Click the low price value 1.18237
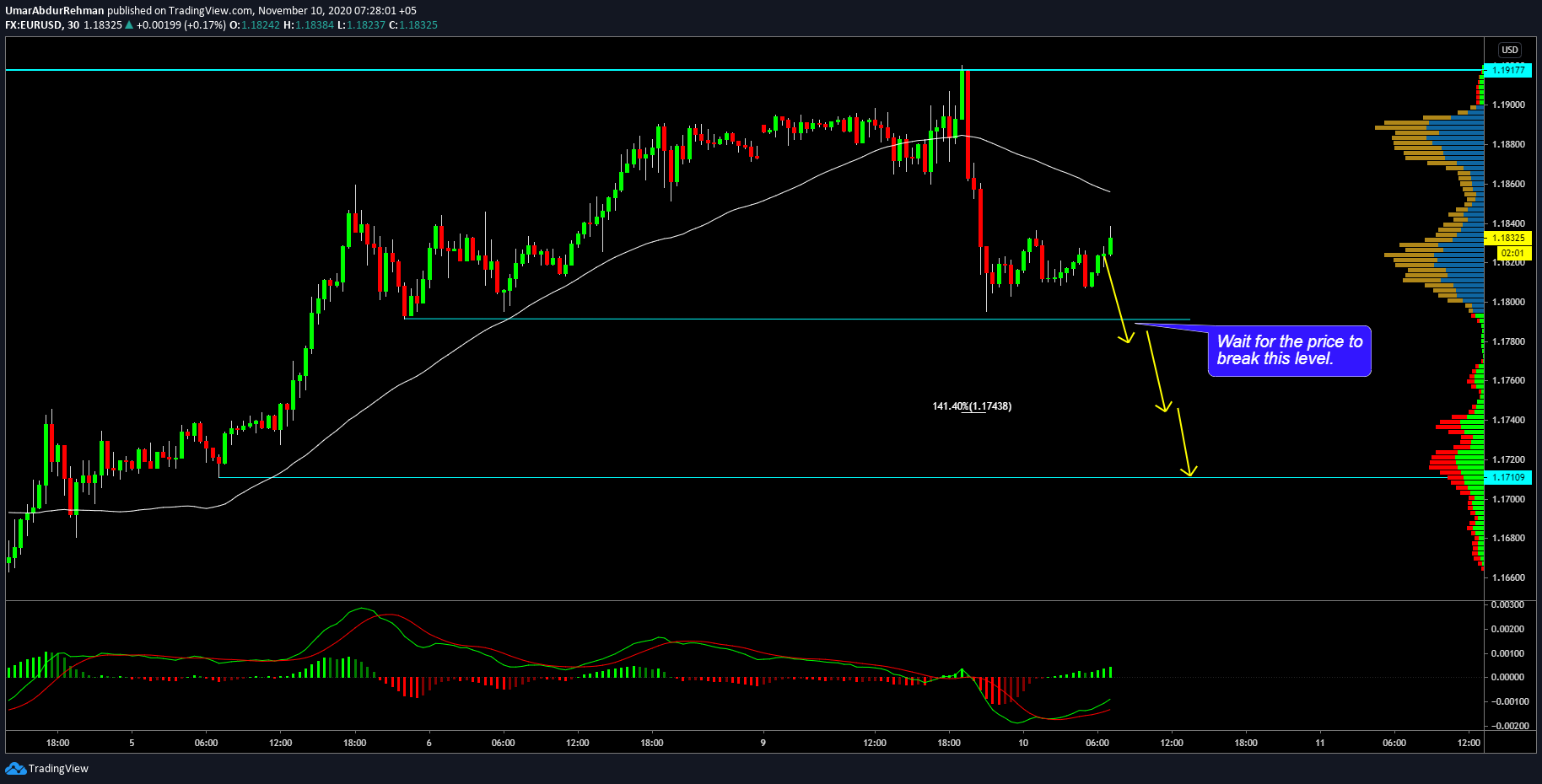This screenshot has height=784, width=1542. (x=365, y=25)
